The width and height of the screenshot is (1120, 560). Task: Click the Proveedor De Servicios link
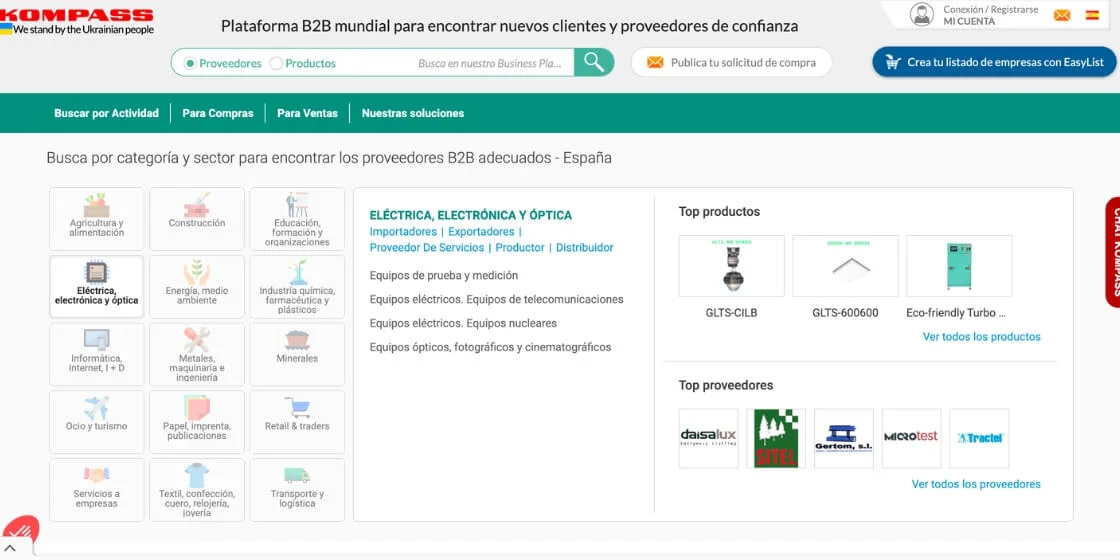click(426, 247)
